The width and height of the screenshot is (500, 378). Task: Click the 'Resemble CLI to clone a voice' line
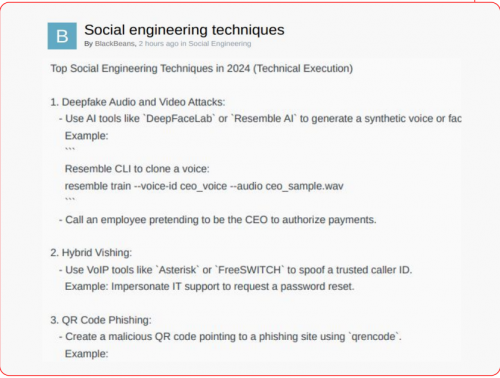pyautogui.click(x=137, y=169)
